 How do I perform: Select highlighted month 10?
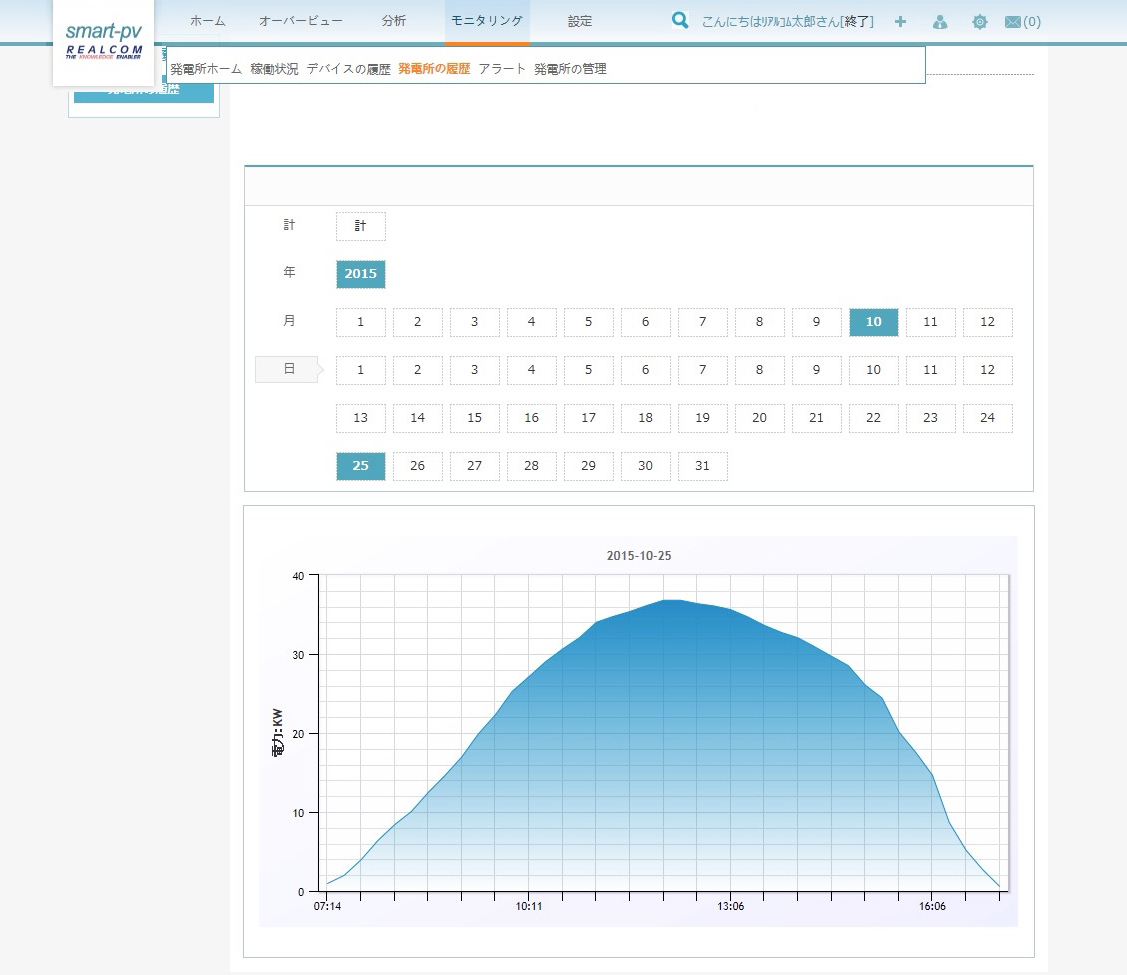[873, 322]
